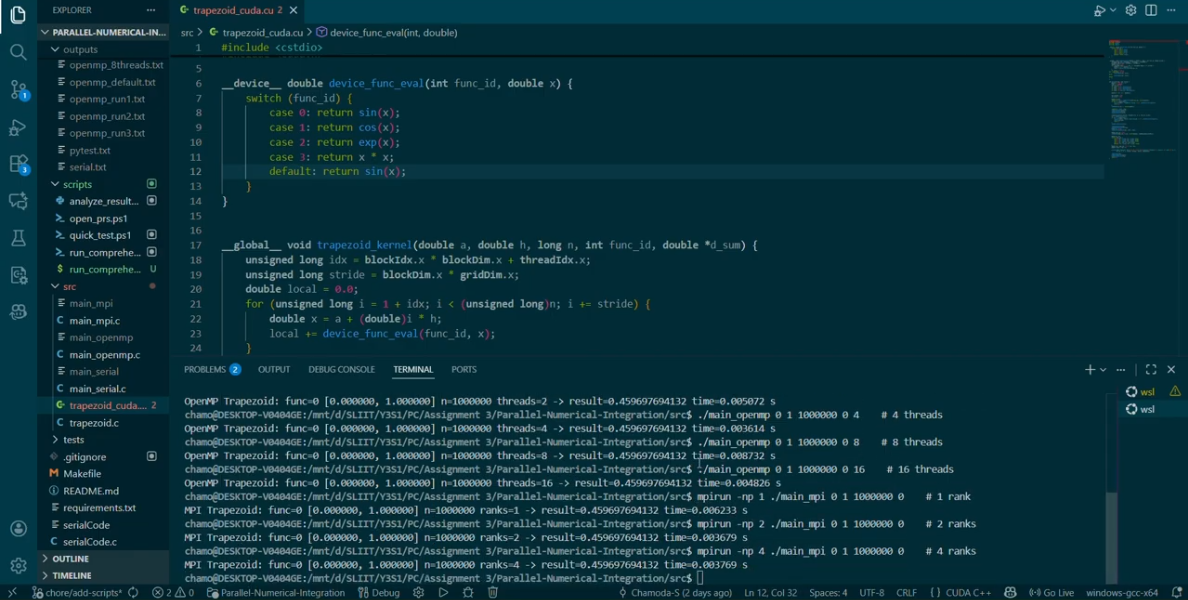Open Run and Debug view
This screenshot has height=600, width=1188.
coord(18,127)
